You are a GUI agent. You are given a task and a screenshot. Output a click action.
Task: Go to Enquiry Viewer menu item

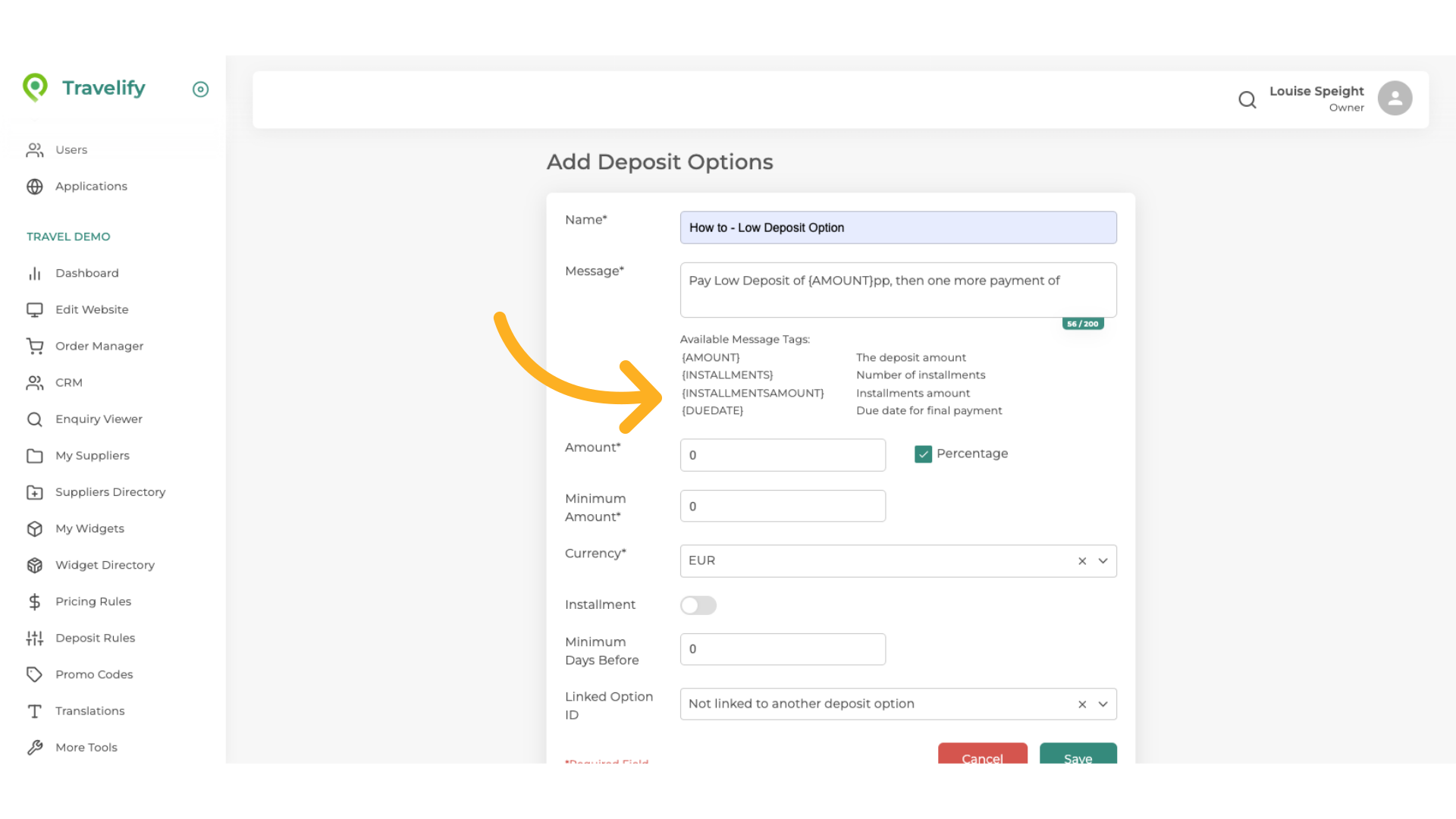pyautogui.click(x=99, y=419)
